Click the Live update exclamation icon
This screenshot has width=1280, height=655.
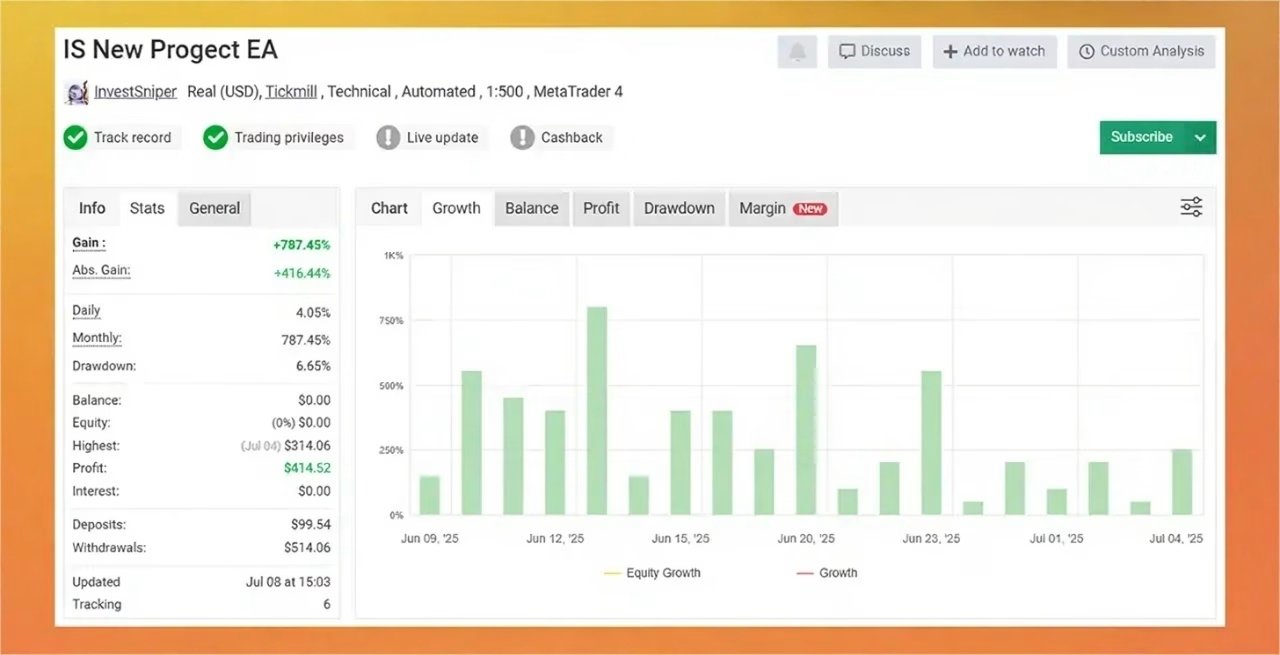coord(388,138)
